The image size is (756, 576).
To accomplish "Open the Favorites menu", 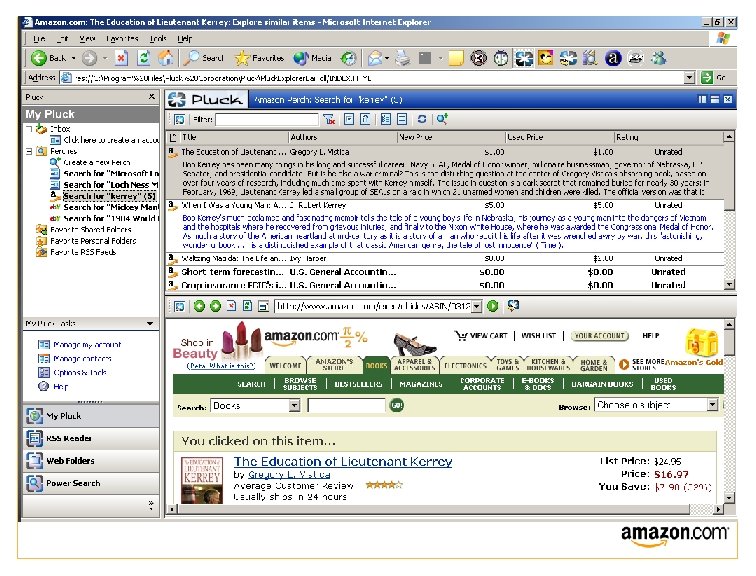I will (122, 39).
